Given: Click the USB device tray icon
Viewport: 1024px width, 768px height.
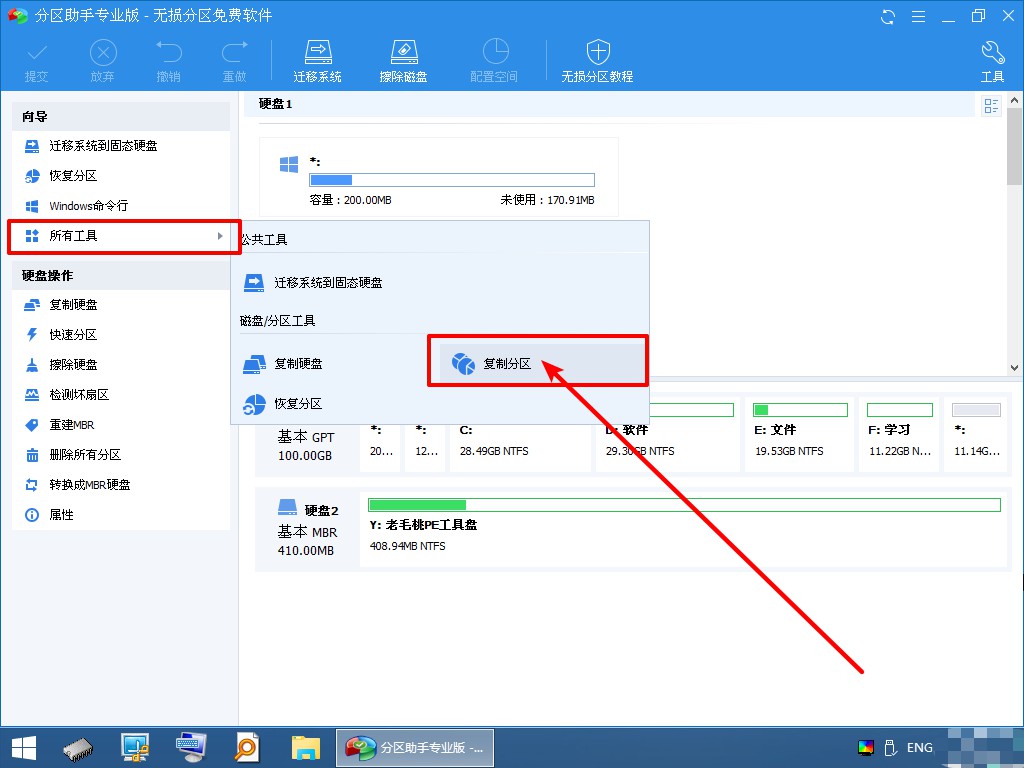Looking at the screenshot, I should [x=889, y=748].
